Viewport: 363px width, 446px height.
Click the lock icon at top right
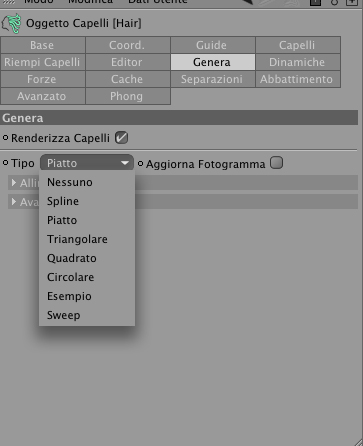[315, 2]
